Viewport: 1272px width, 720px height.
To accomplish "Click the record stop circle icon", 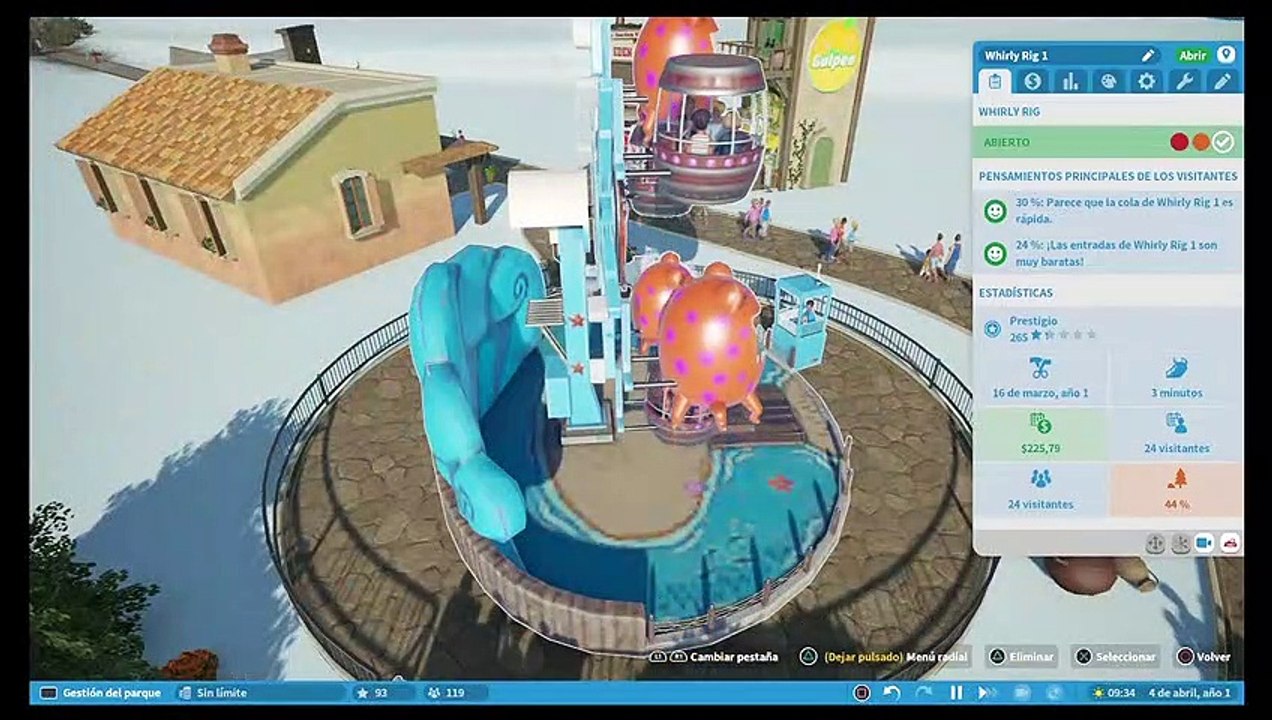I will pos(861,692).
